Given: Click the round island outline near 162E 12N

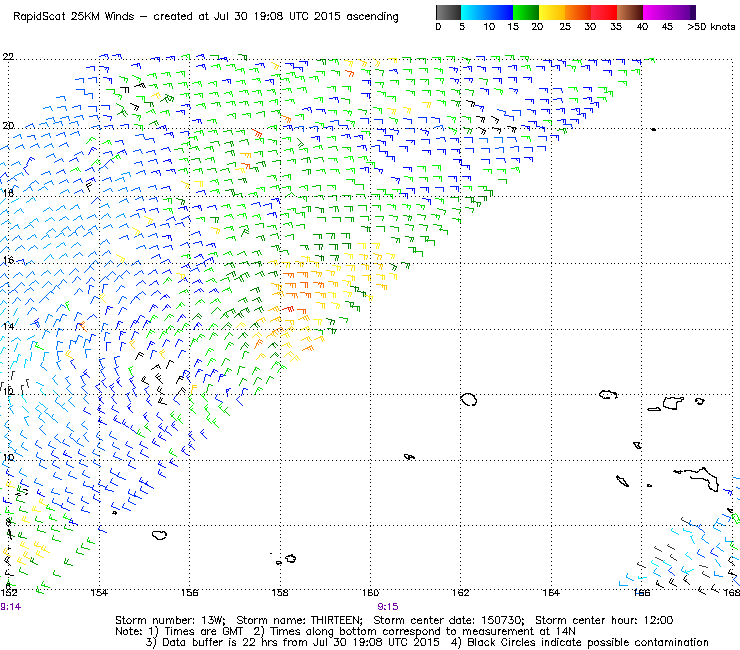Looking at the screenshot, I should [x=469, y=399].
